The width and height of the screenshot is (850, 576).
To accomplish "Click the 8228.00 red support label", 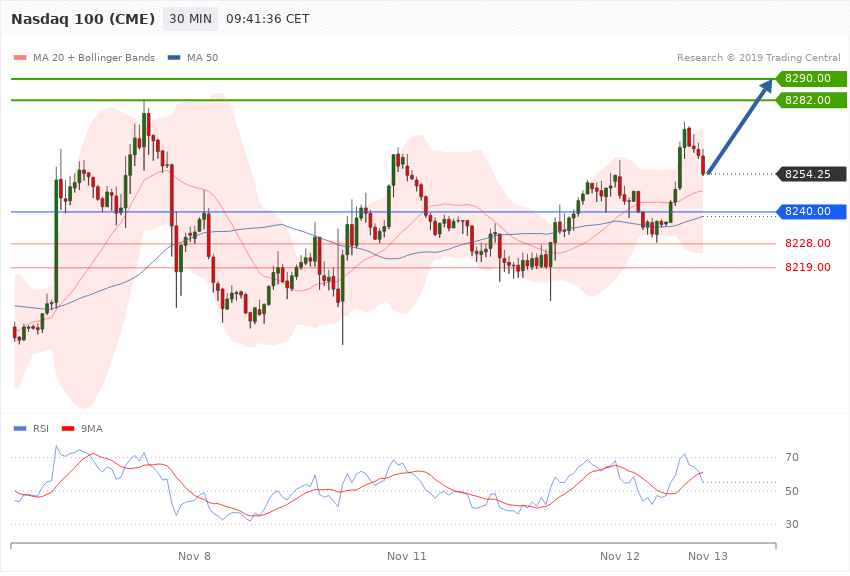I will 808,243.
